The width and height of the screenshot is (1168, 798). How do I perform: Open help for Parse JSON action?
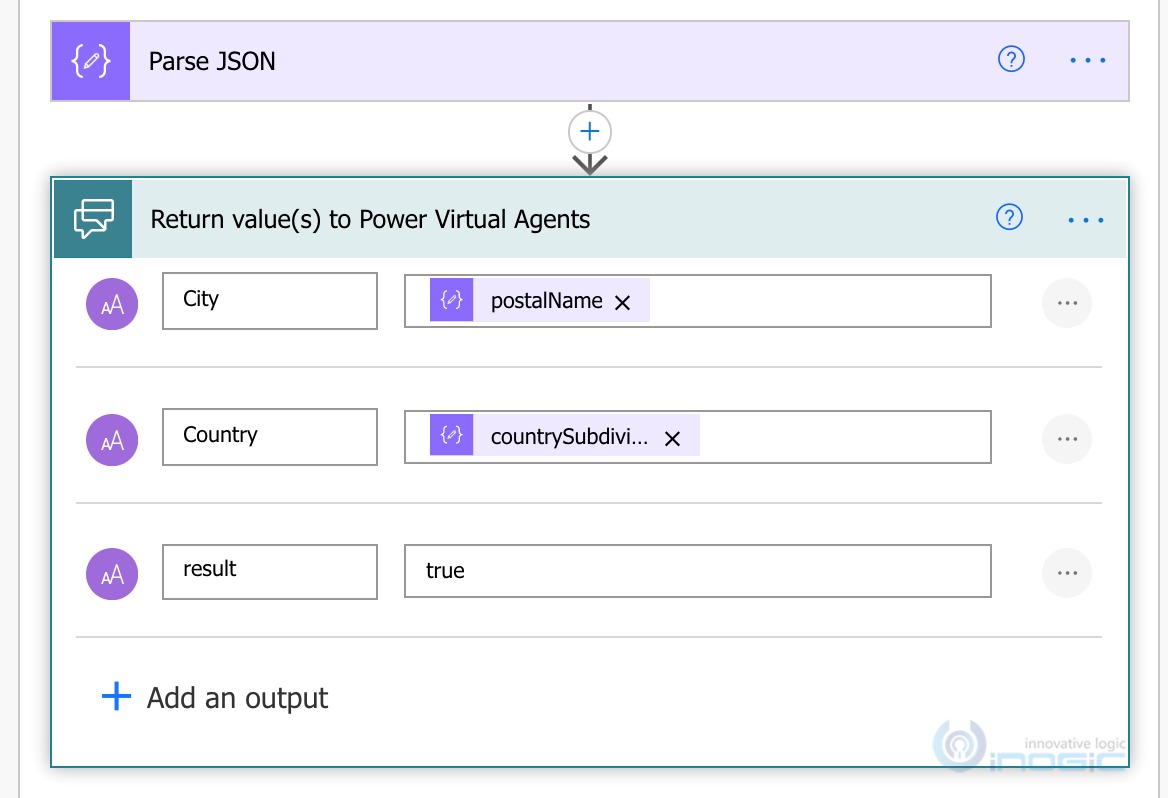(1011, 60)
